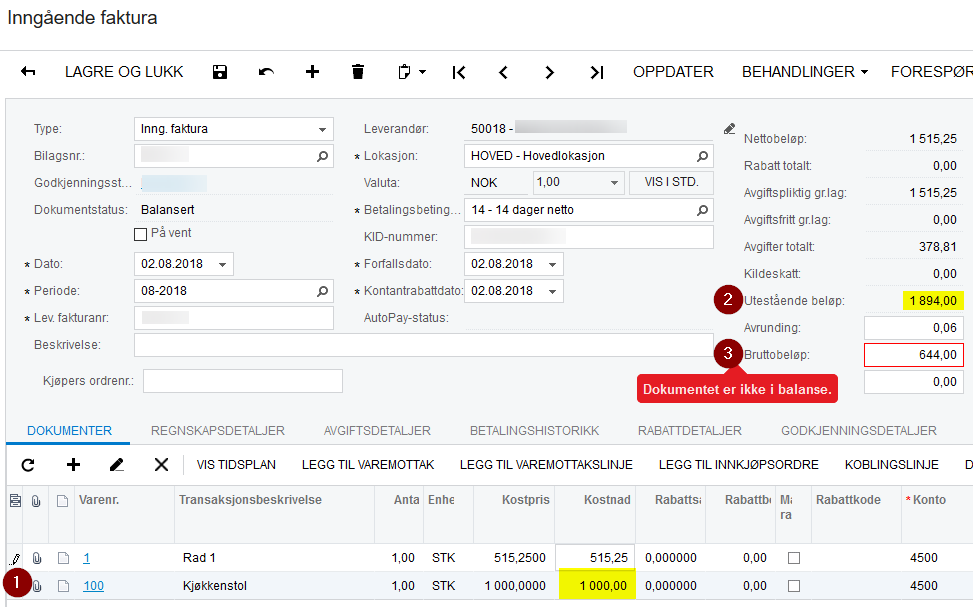The height and width of the screenshot is (607, 973).
Task: Tick the På vent checkbox
Action: (x=140, y=234)
